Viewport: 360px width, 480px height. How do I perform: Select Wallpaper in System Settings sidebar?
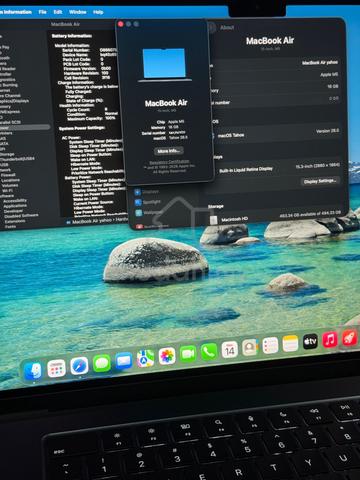pyautogui.click(x=148, y=212)
